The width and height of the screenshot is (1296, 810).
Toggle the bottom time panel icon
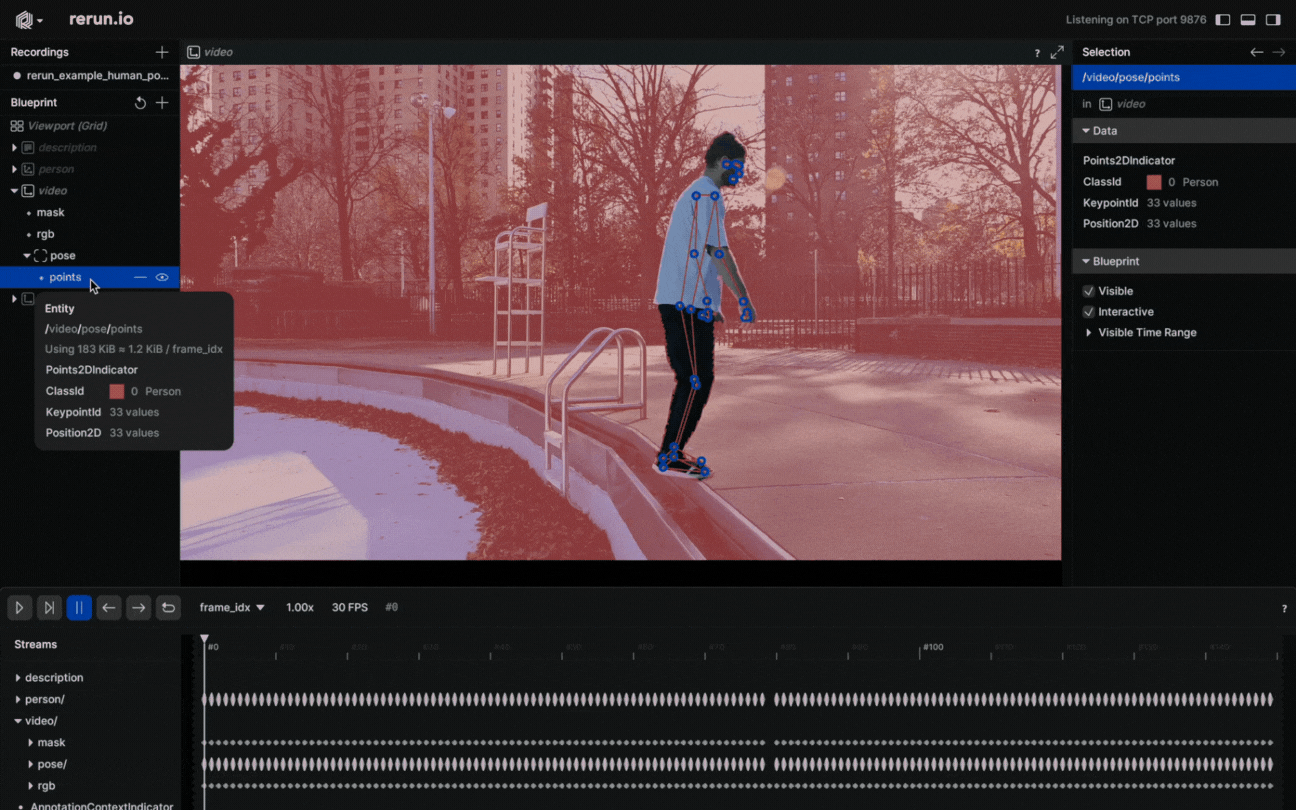(1248, 20)
